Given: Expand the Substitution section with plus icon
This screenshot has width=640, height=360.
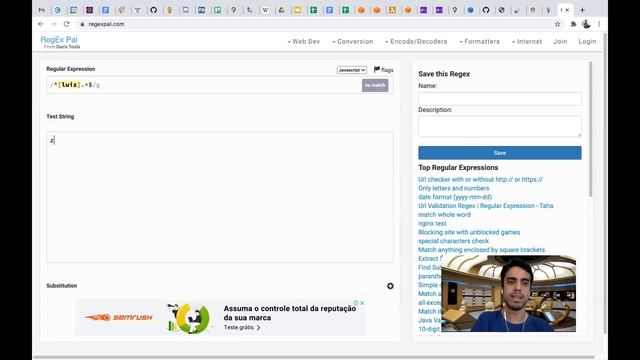Looking at the screenshot, I should [390, 286].
